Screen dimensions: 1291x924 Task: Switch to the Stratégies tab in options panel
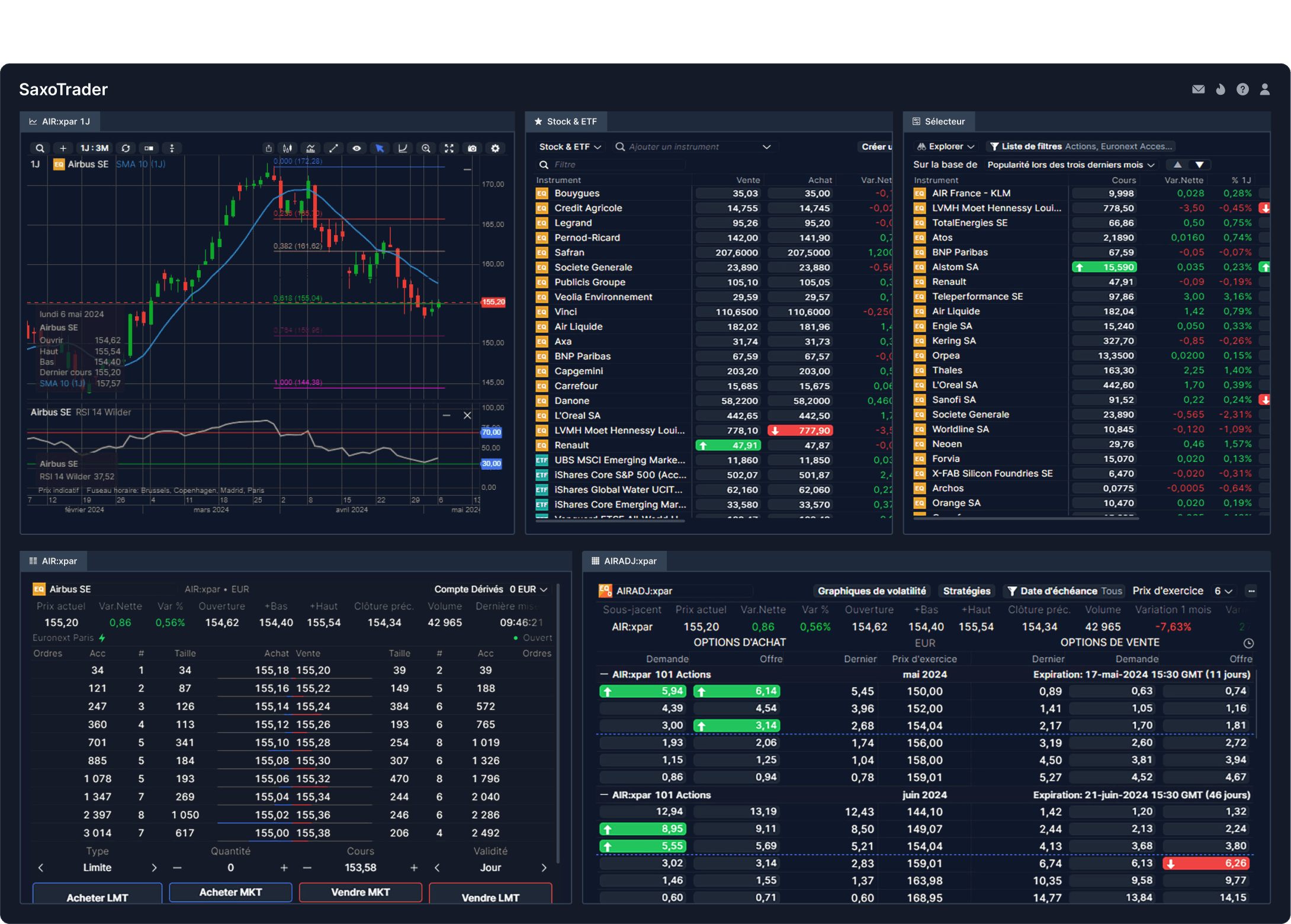(x=967, y=590)
